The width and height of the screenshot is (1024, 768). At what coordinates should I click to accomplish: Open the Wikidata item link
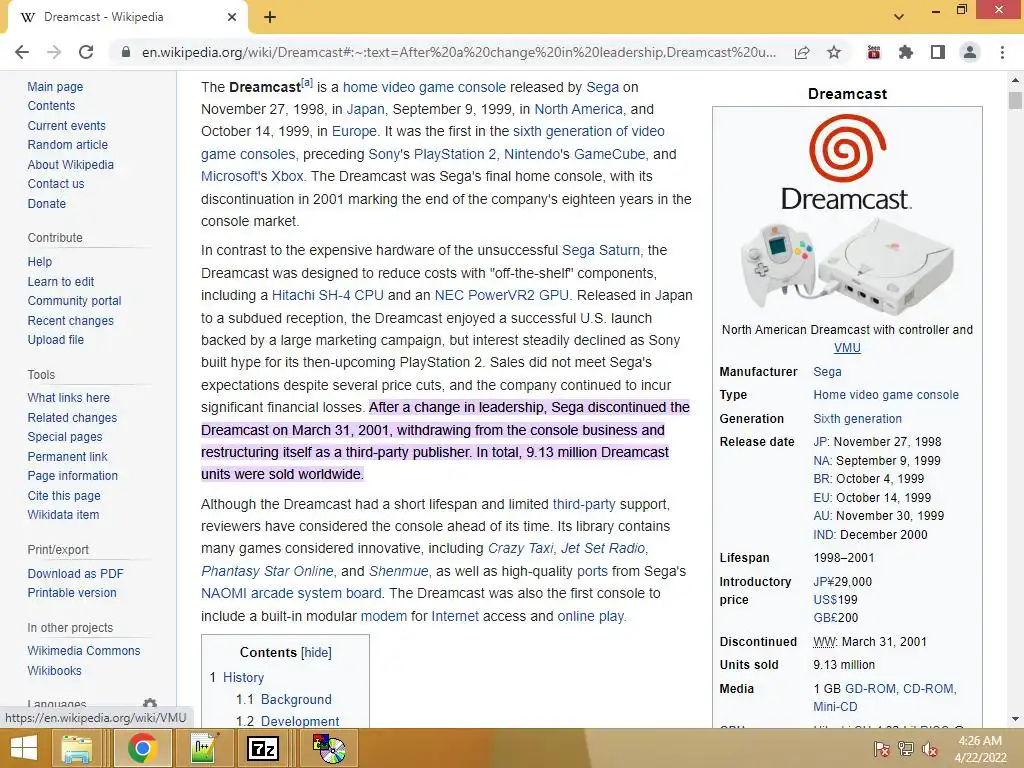63,515
